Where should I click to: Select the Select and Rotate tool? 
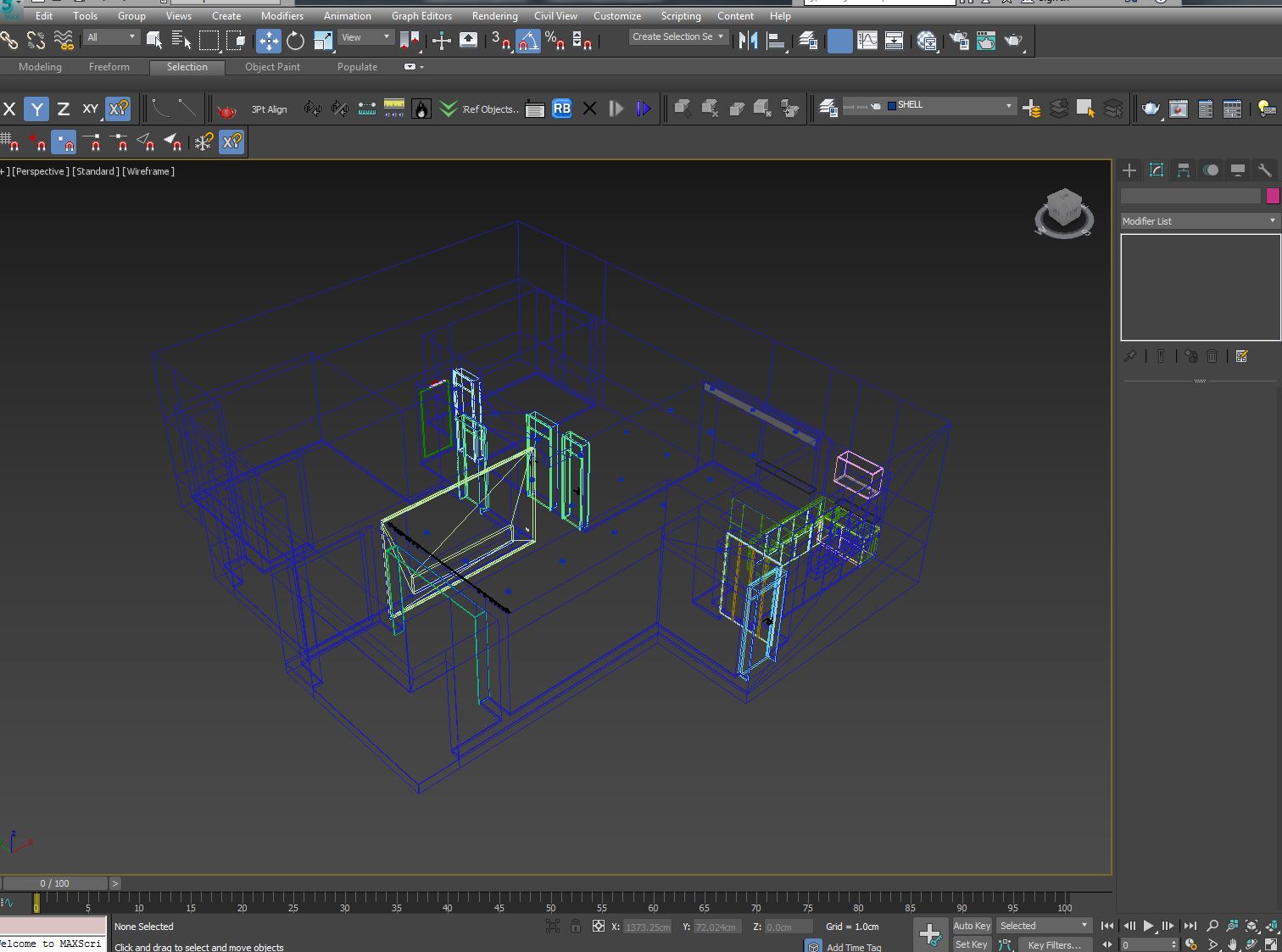(295, 40)
